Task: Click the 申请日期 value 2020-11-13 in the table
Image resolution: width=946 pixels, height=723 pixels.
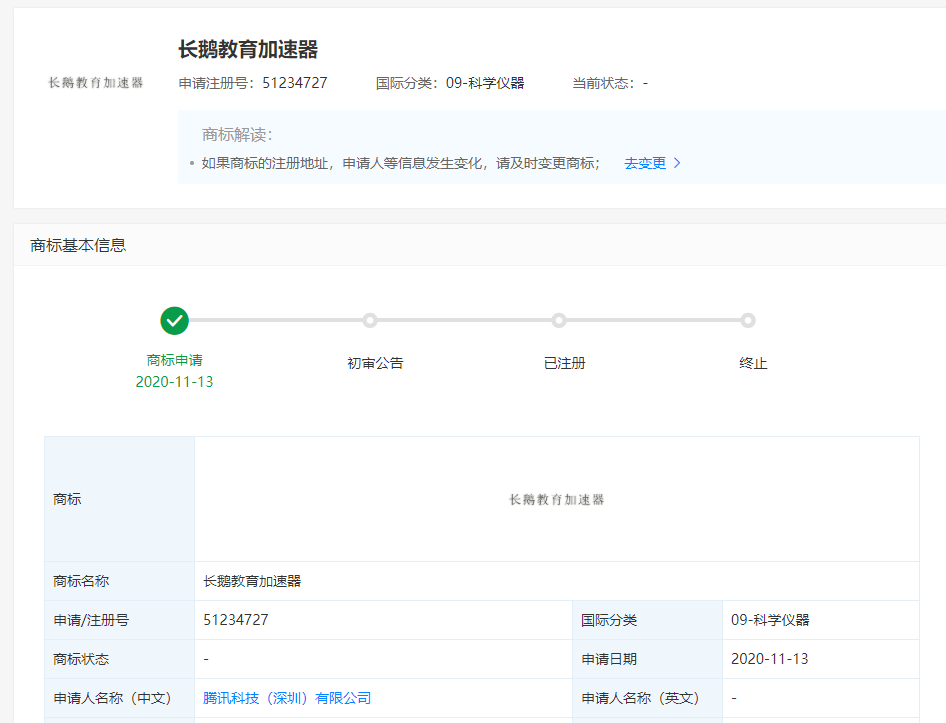Action: click(x=769, y=659)
